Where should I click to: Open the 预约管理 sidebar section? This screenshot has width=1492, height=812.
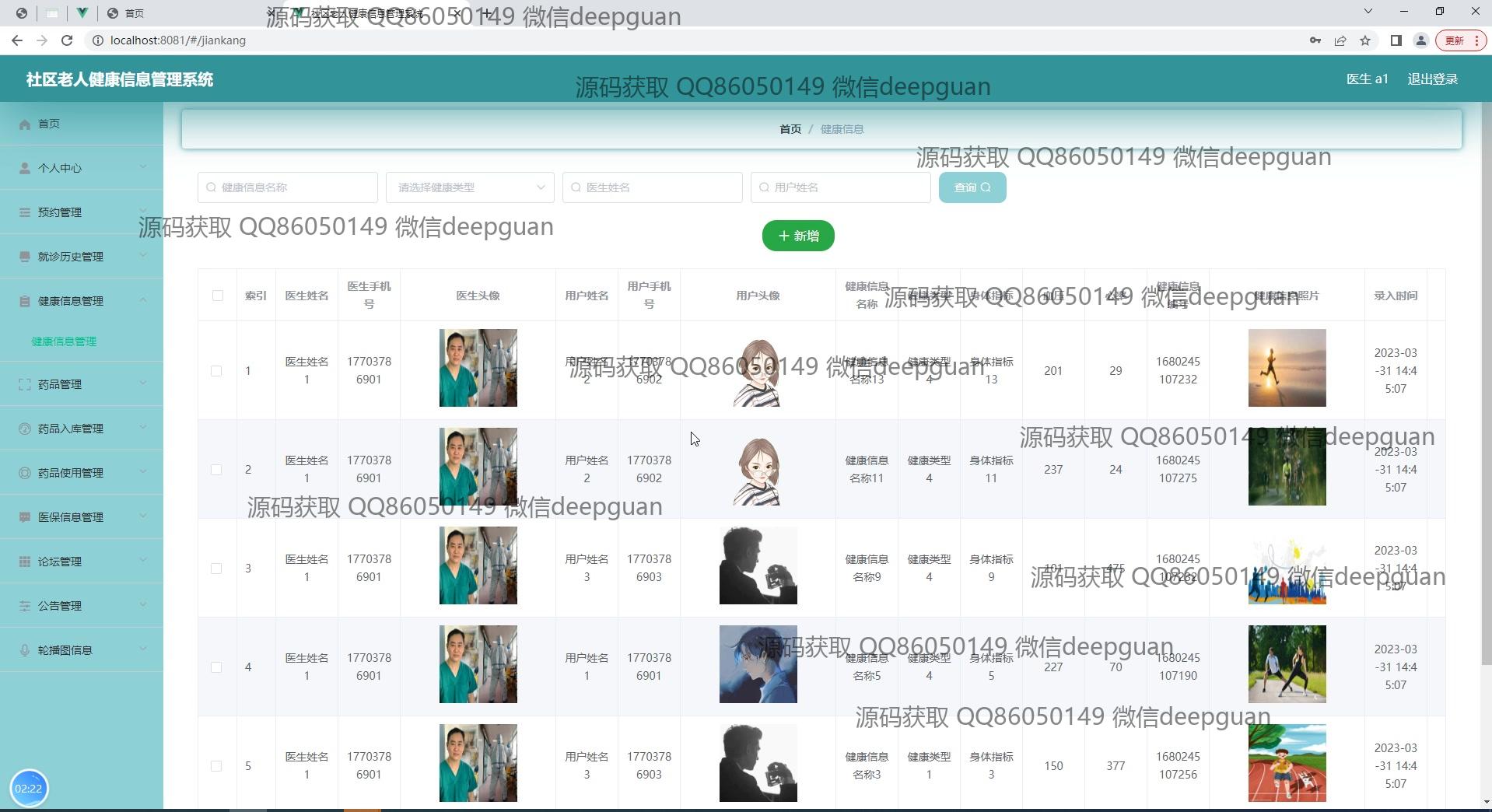(59, 212)
